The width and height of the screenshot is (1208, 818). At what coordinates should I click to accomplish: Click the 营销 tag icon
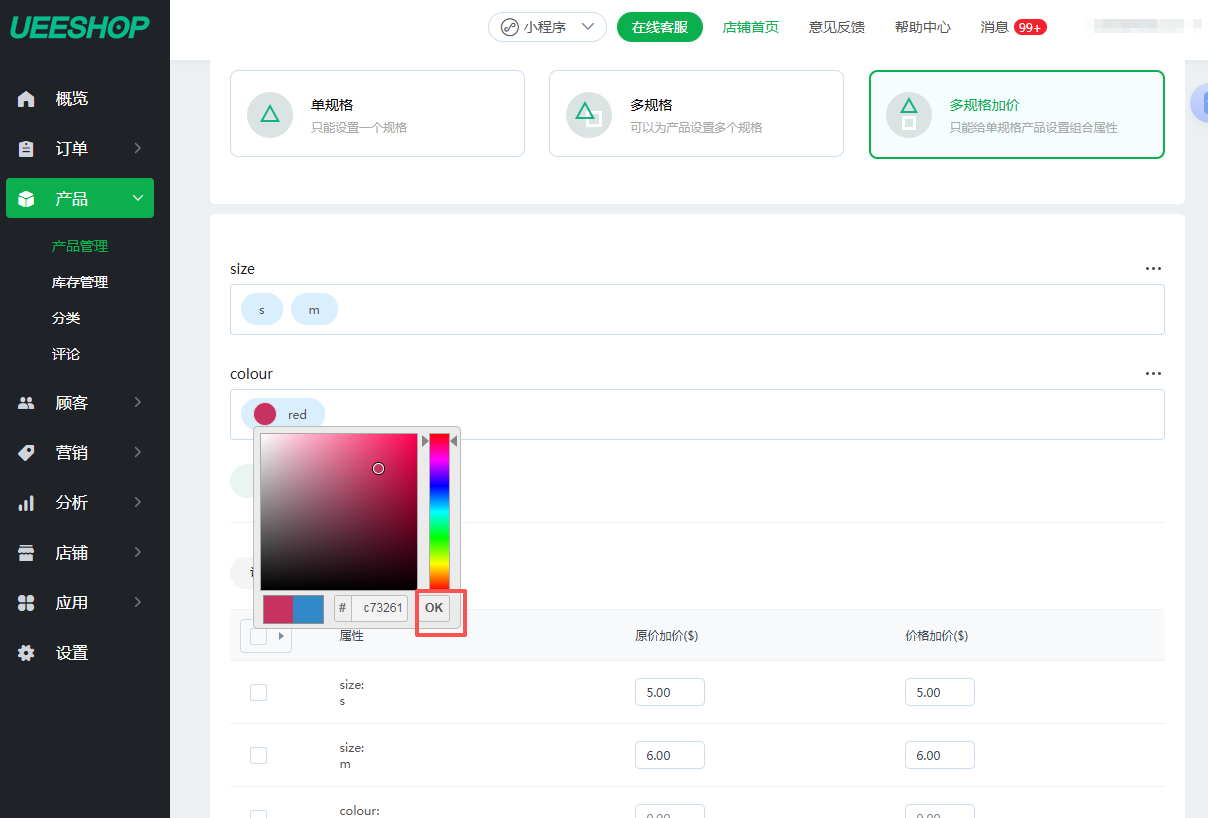pos(27,453)
